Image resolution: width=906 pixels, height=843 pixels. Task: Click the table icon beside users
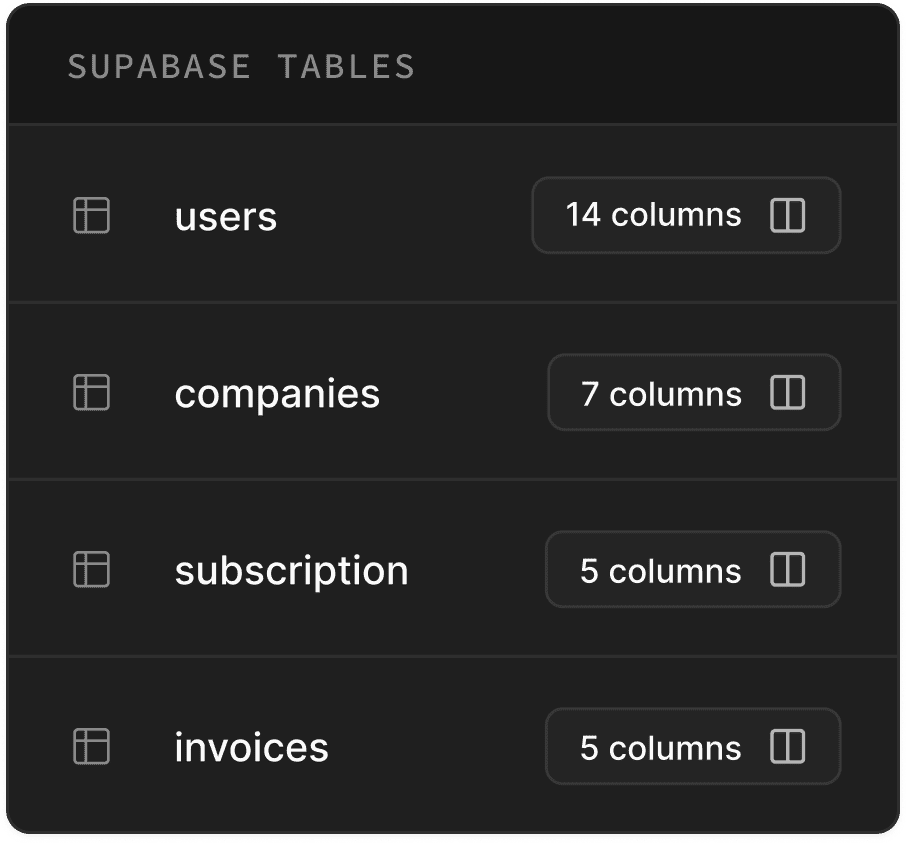(91, 215)
